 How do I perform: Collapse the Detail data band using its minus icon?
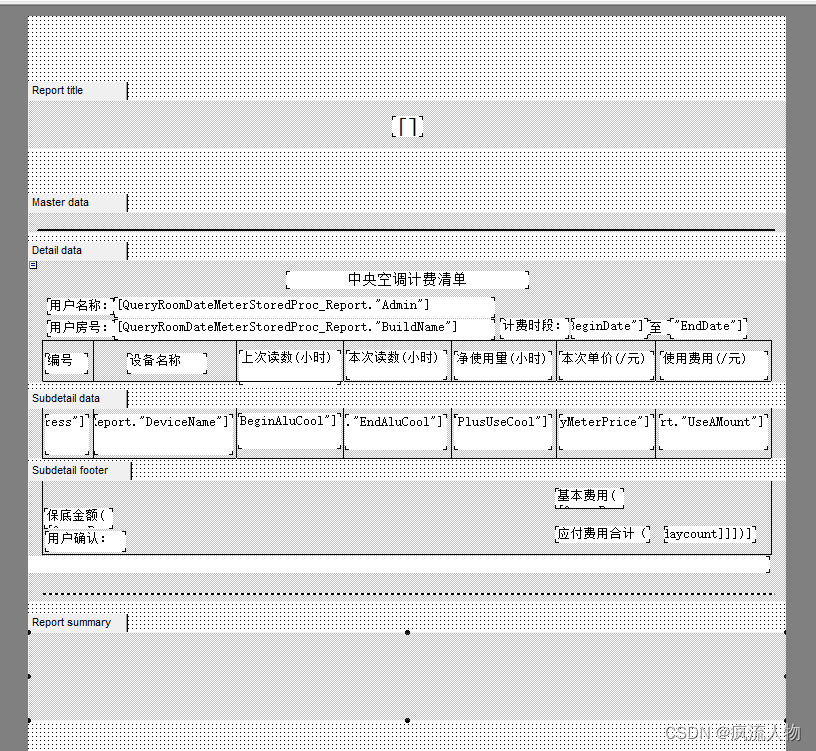tap(33, 264)
